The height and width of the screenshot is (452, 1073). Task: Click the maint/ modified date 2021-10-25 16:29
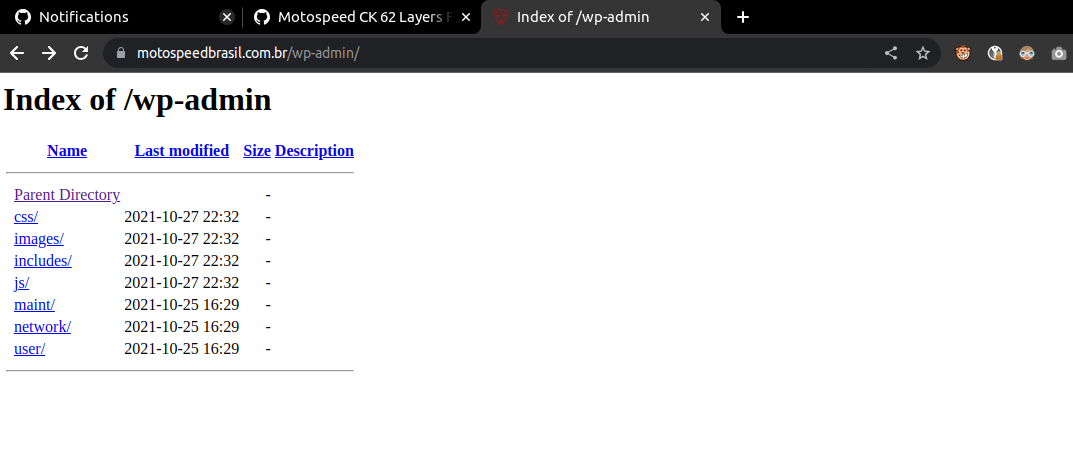pyautogui.click(x=181, y=304)
